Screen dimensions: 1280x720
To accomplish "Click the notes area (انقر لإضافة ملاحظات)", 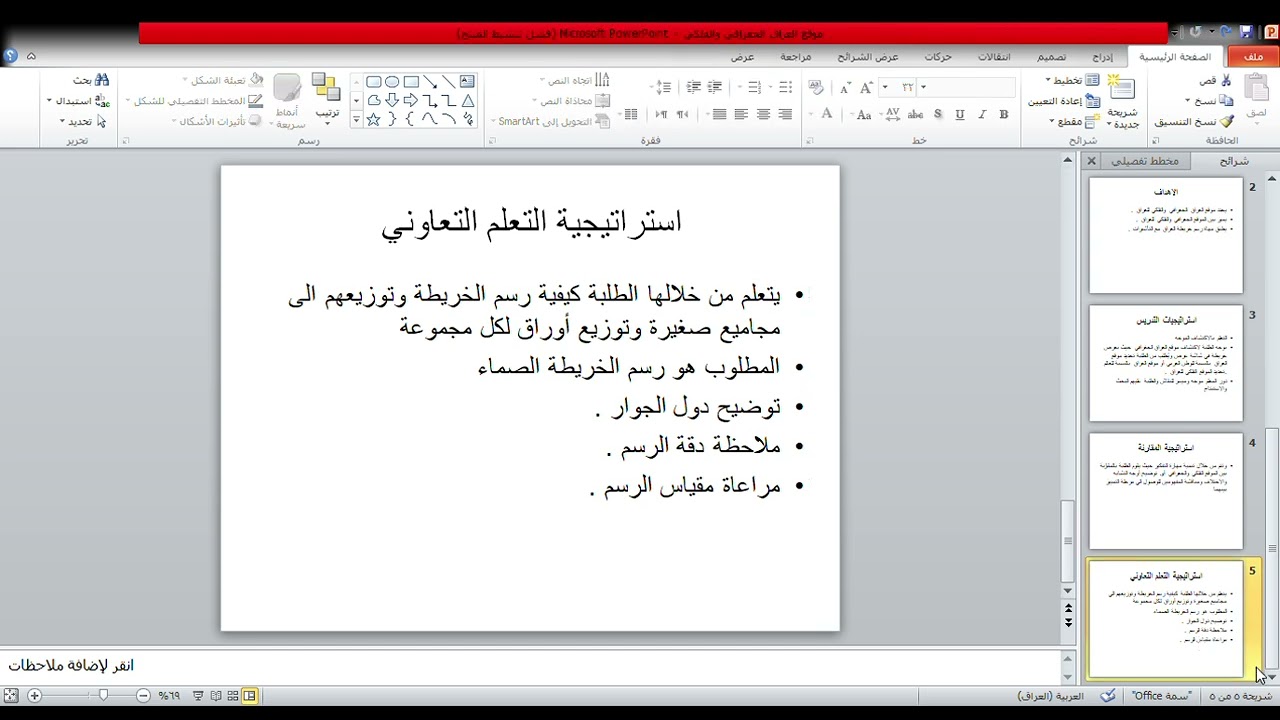I will click(530, 665).
